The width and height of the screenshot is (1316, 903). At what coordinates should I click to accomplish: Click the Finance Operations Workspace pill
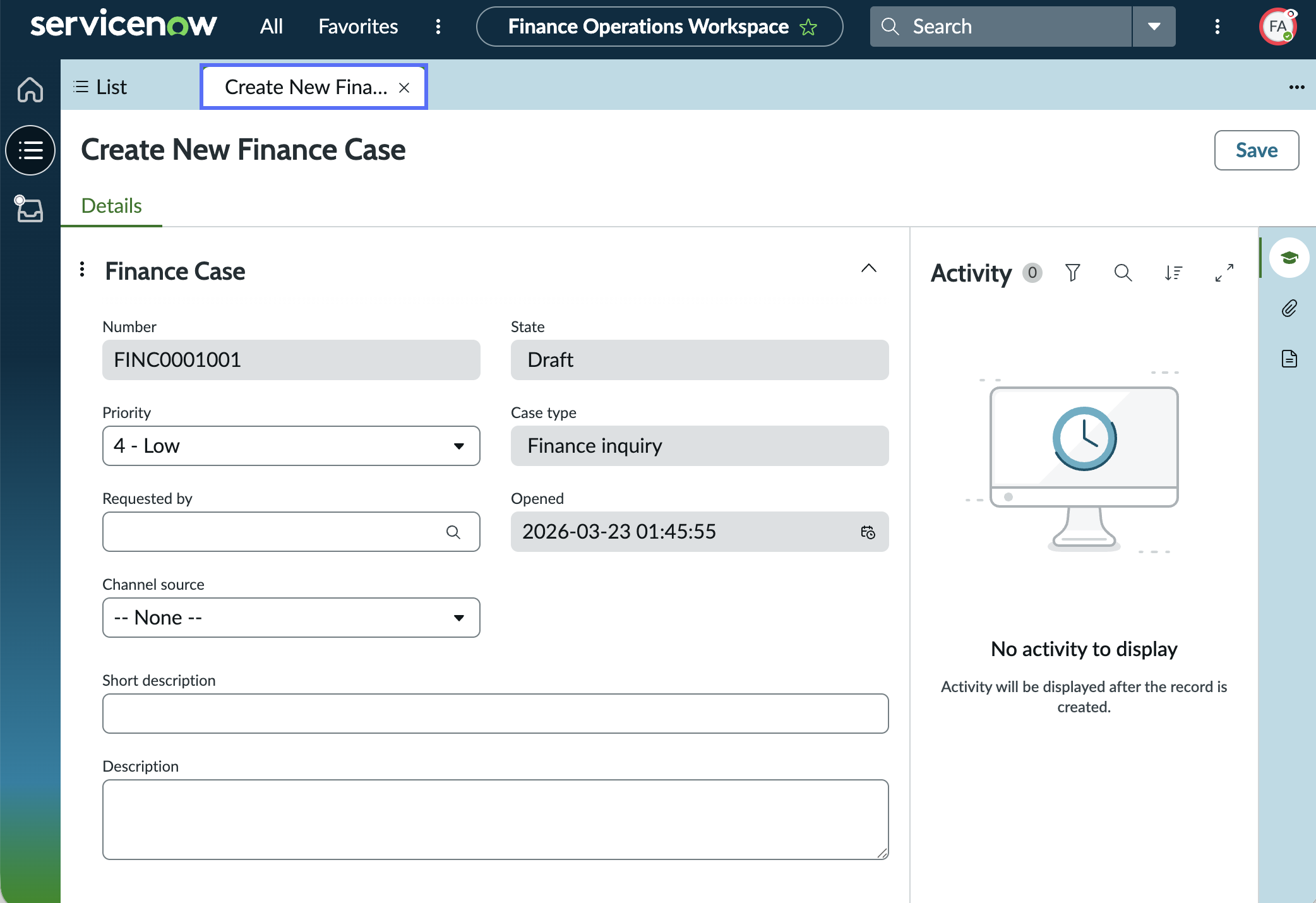point(659,27)
